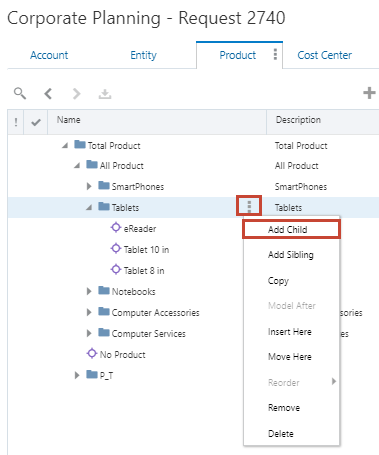Screen dimensions: 379x455
Task: Expand the Computer Services node
Action: (x=89, y=333)
